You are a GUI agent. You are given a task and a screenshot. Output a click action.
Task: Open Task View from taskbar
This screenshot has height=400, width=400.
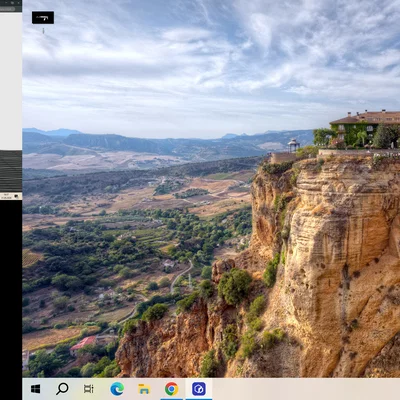pyautogui.click(x=89, y=389)
